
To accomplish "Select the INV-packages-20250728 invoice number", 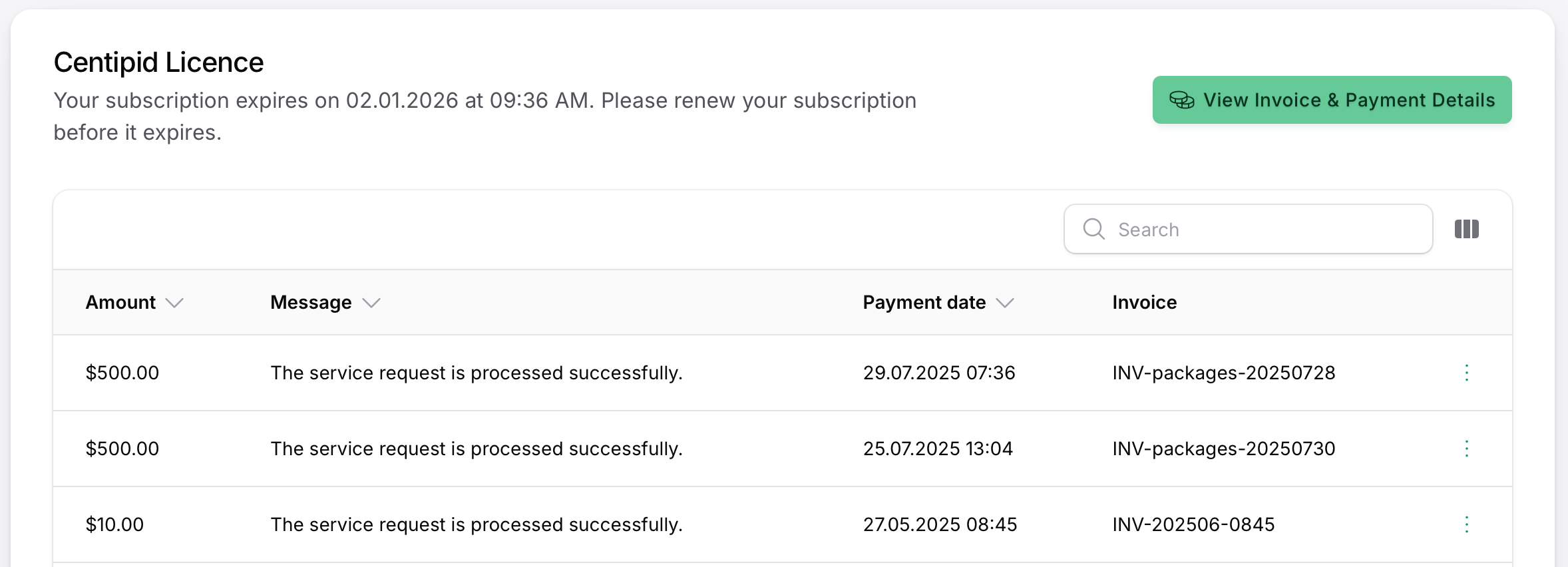I will (x=1223, y=373).
